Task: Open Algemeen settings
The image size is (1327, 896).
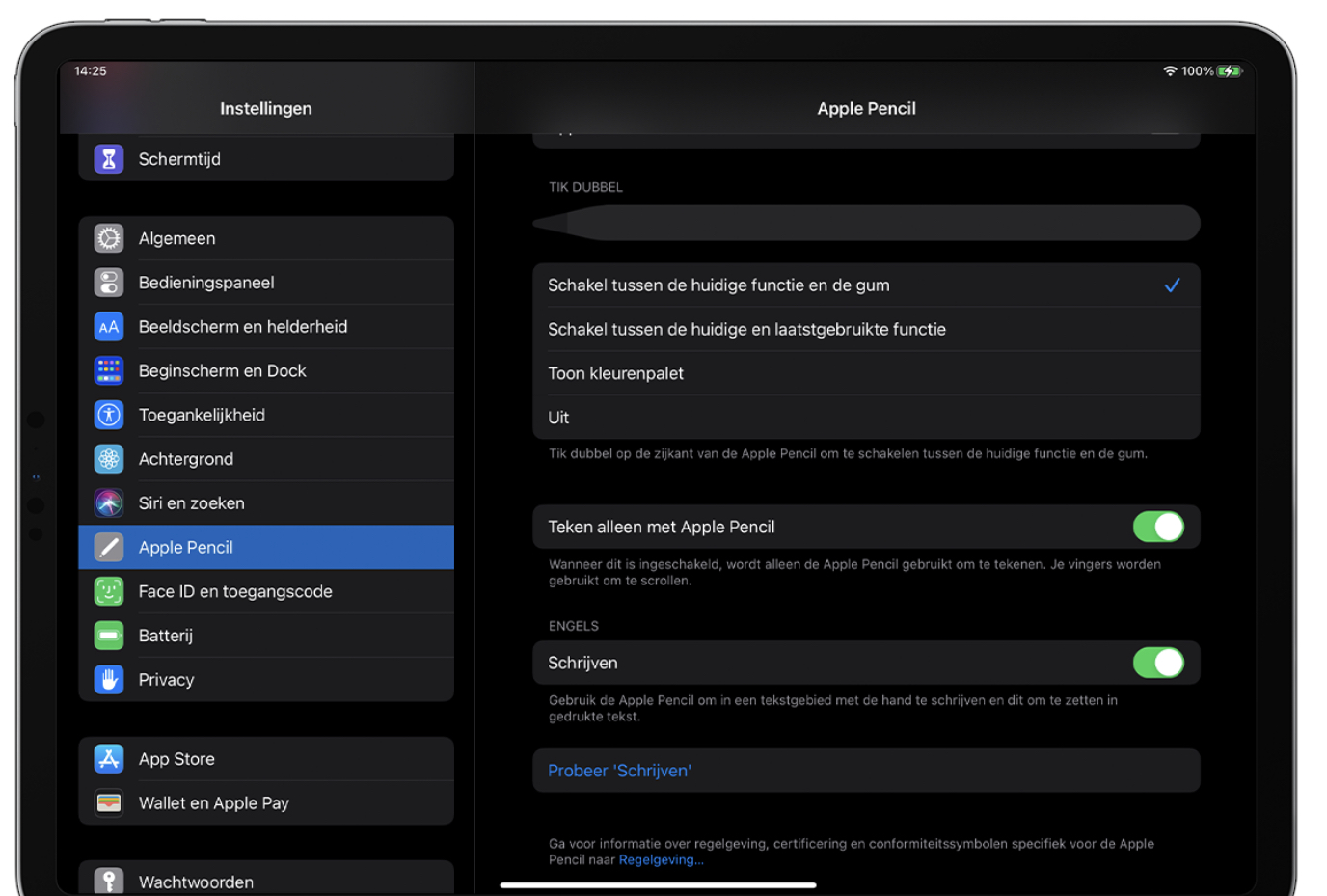Action: click(x=266, y=238)
